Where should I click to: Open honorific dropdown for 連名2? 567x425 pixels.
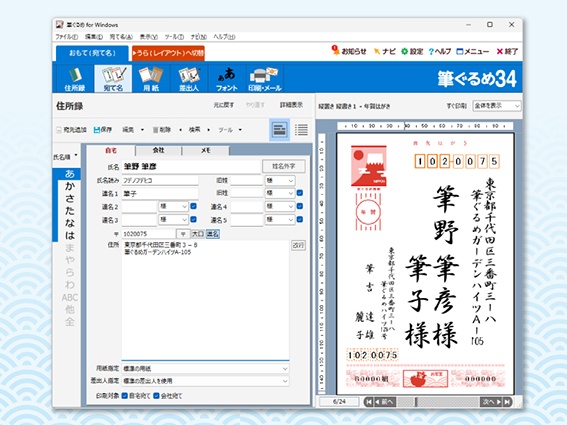coord(174,206)
